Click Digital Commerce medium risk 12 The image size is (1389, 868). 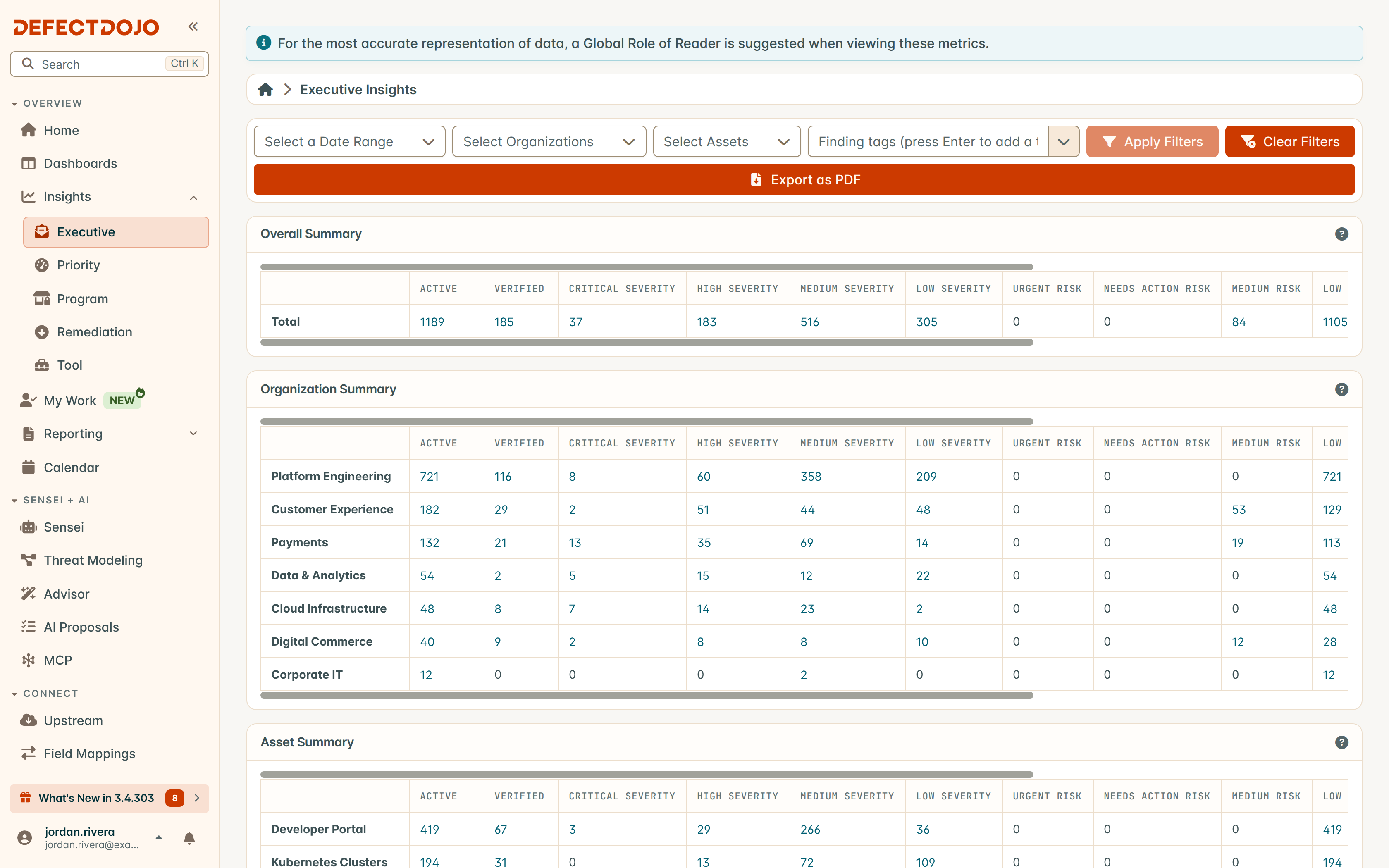coord(1238,642)
